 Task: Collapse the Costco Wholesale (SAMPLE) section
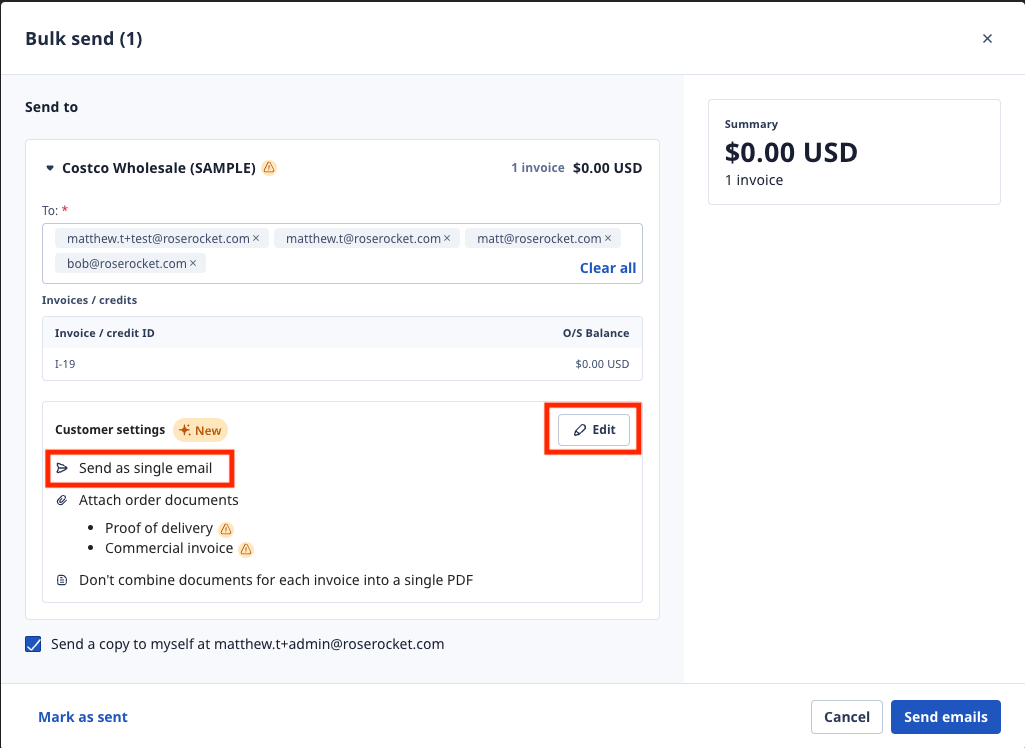[50, 168]
